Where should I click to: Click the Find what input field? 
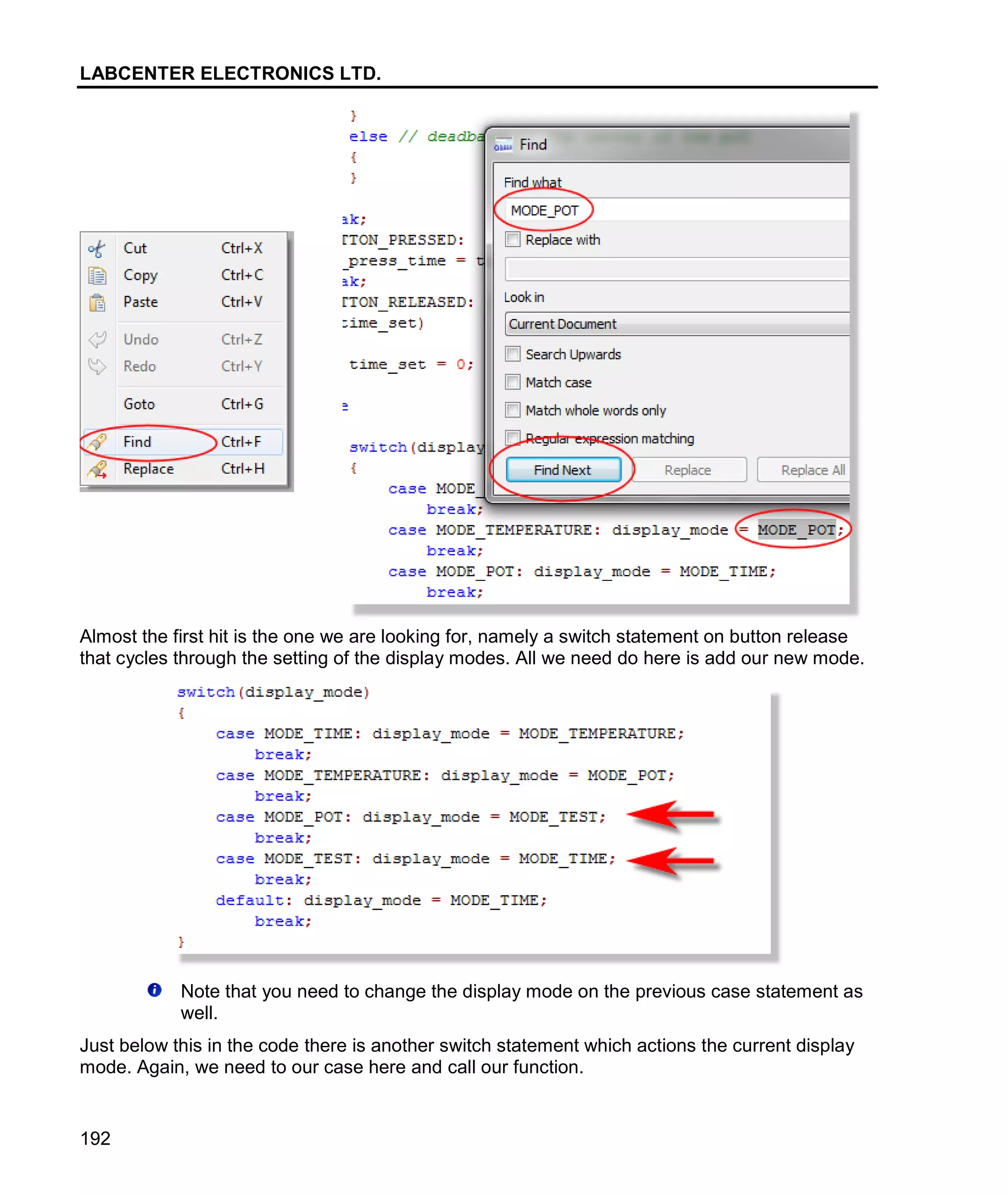pos(677,210)
